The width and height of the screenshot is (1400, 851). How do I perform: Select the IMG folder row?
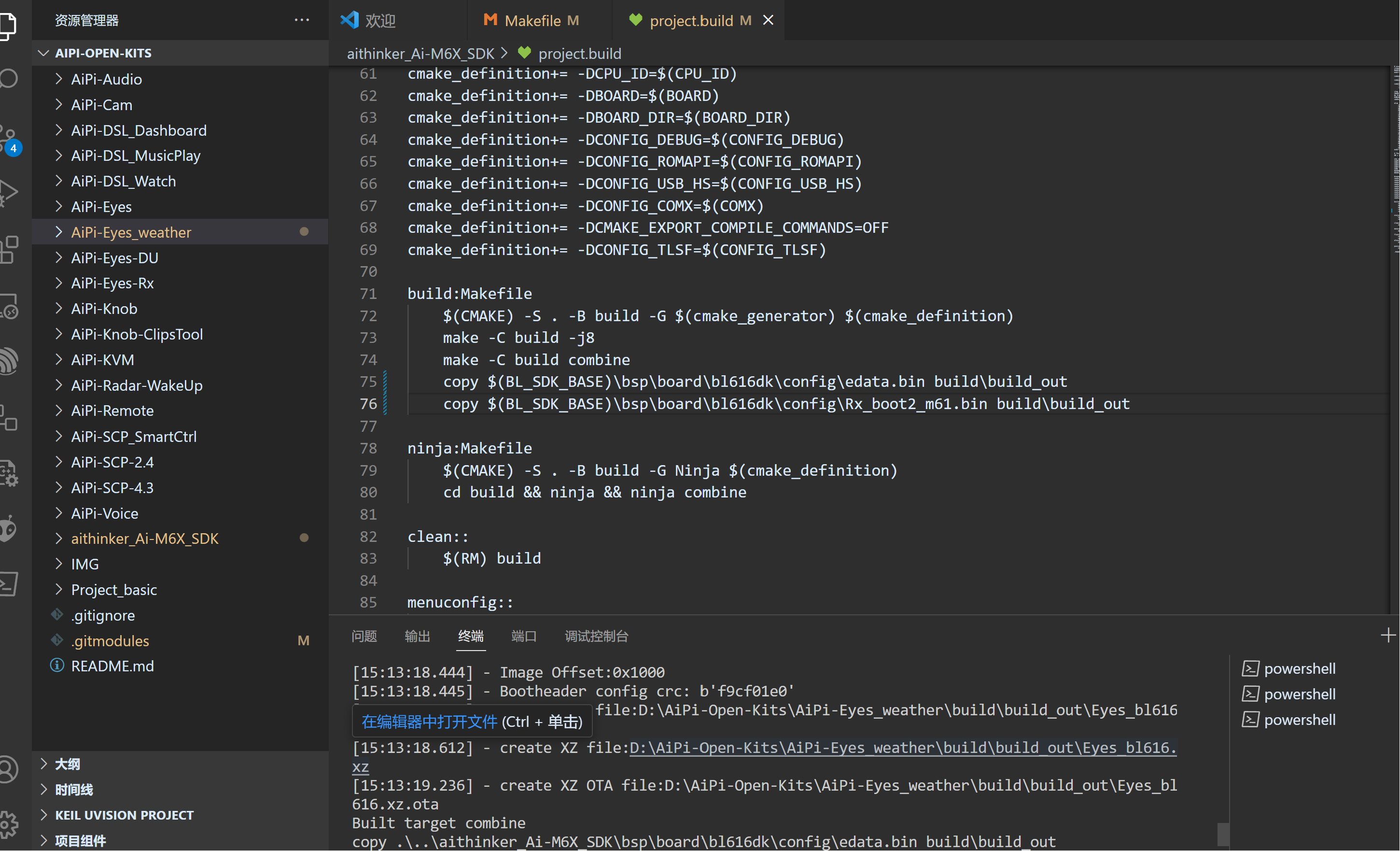point(180,564)
